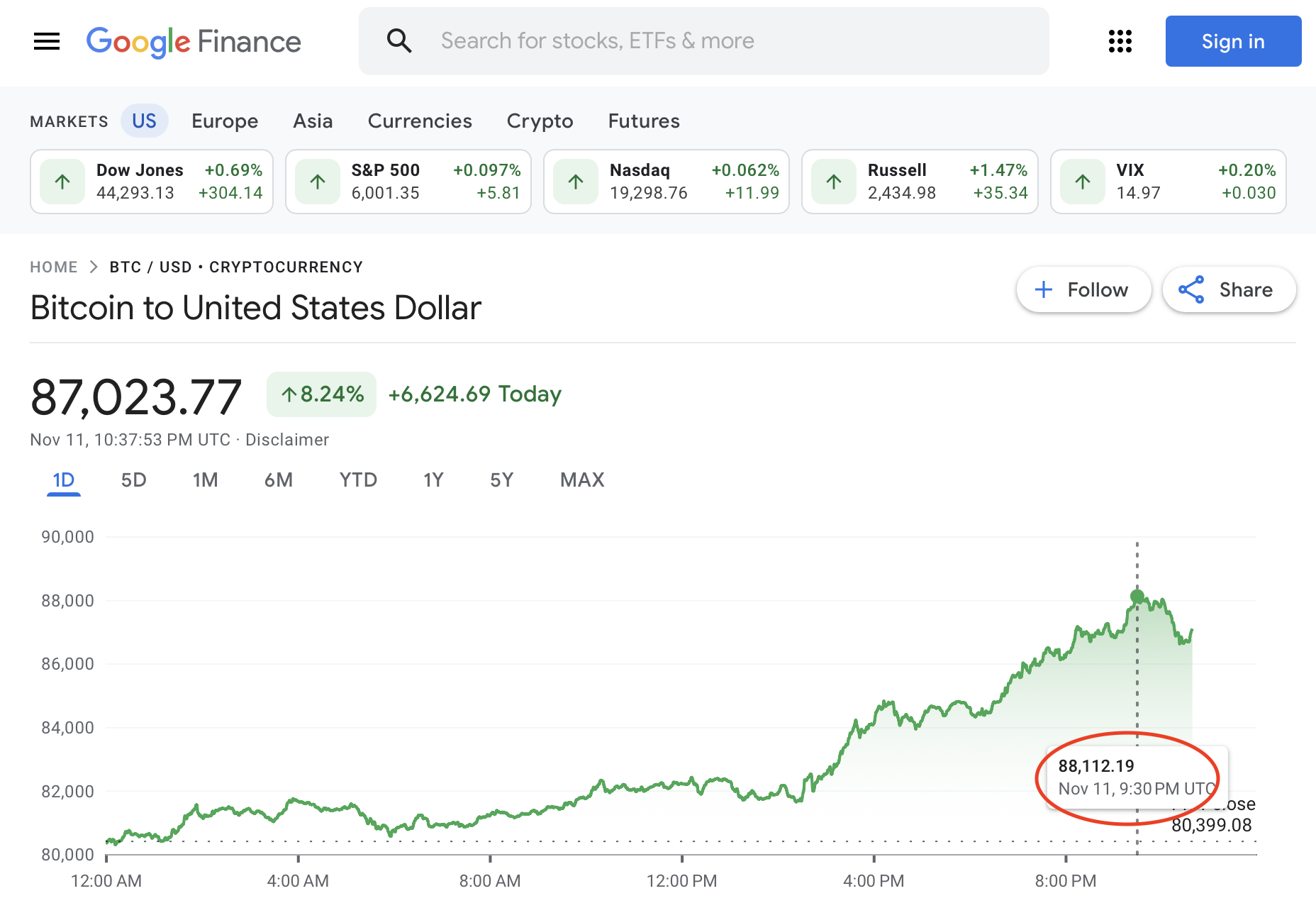The image size is (1316, 908).
Task: Open the VIX index name
Action: click(x=1130, y=170)
